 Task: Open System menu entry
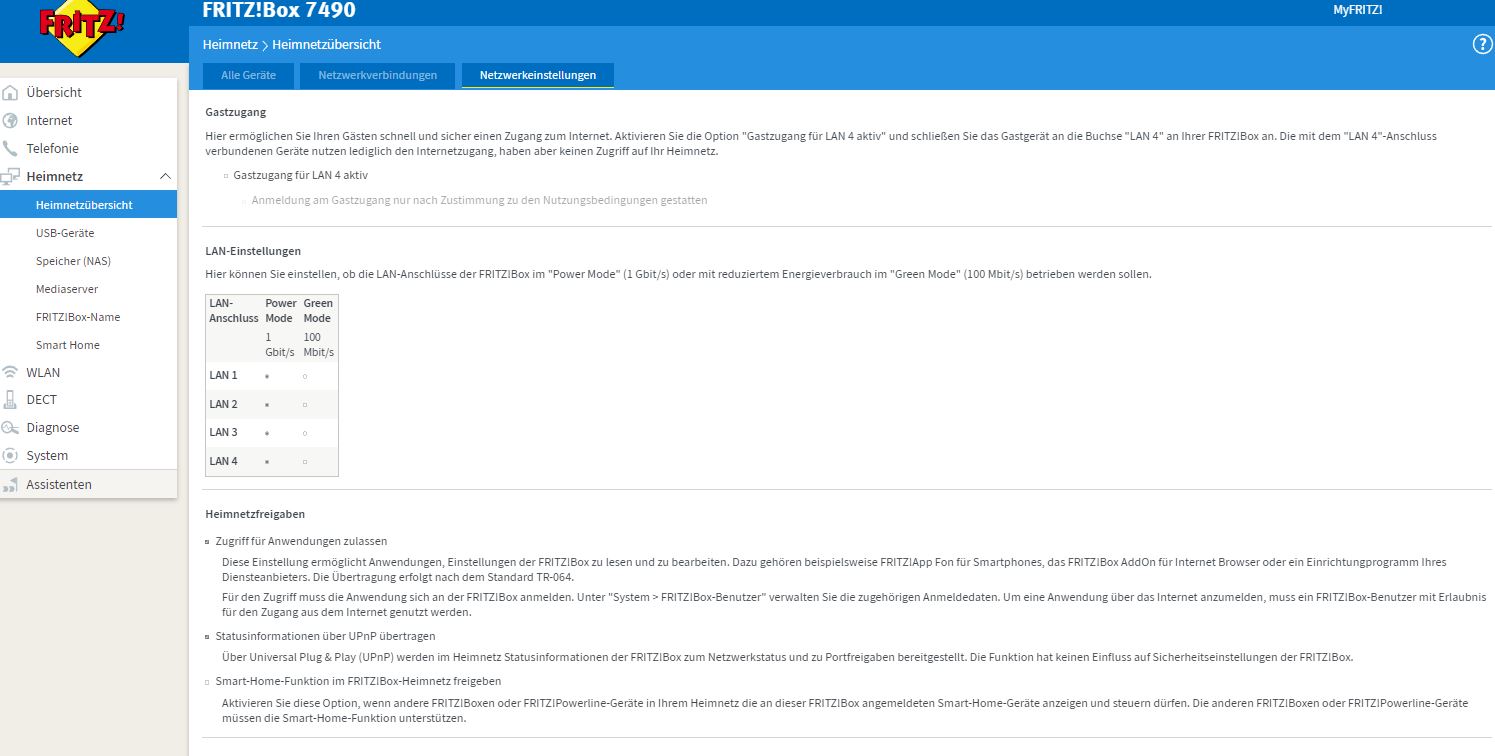point(47,456)
